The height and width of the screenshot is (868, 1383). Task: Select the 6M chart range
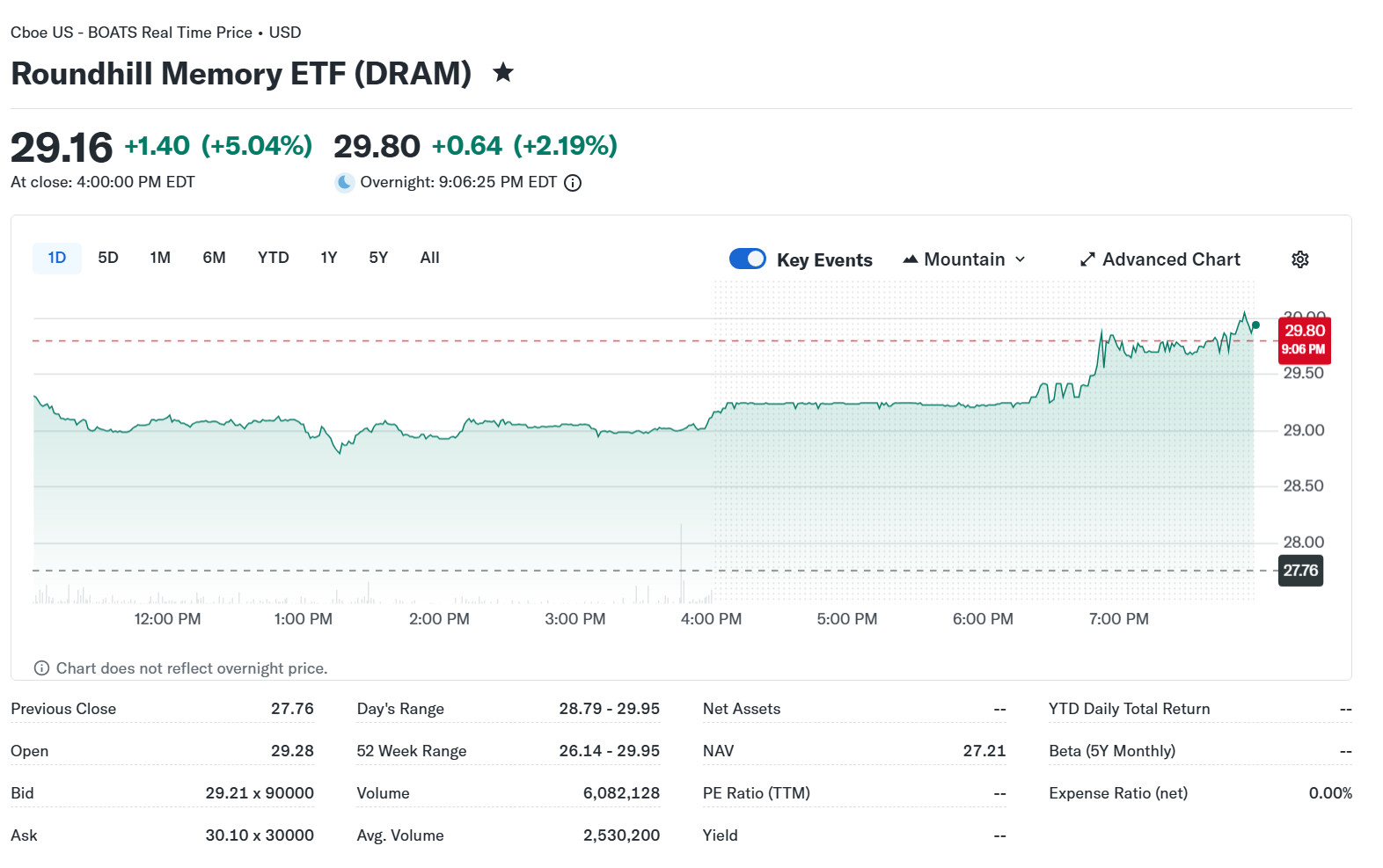pyautogui.click(x=214, y=258)
